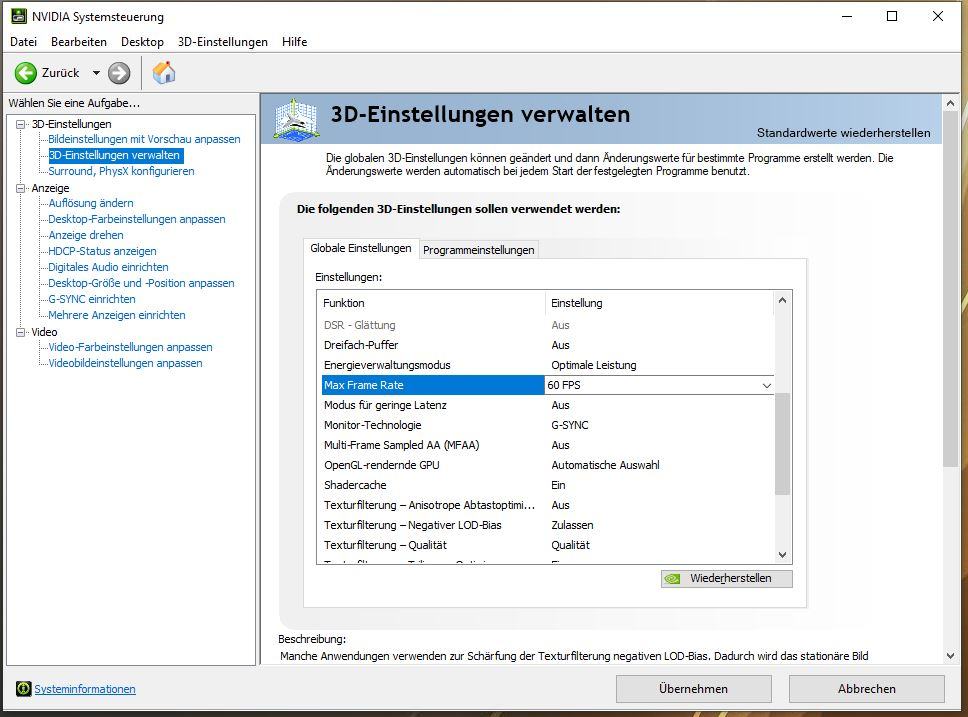Open the Hilfe menu

pyautogui.click(x=294, y=41)
